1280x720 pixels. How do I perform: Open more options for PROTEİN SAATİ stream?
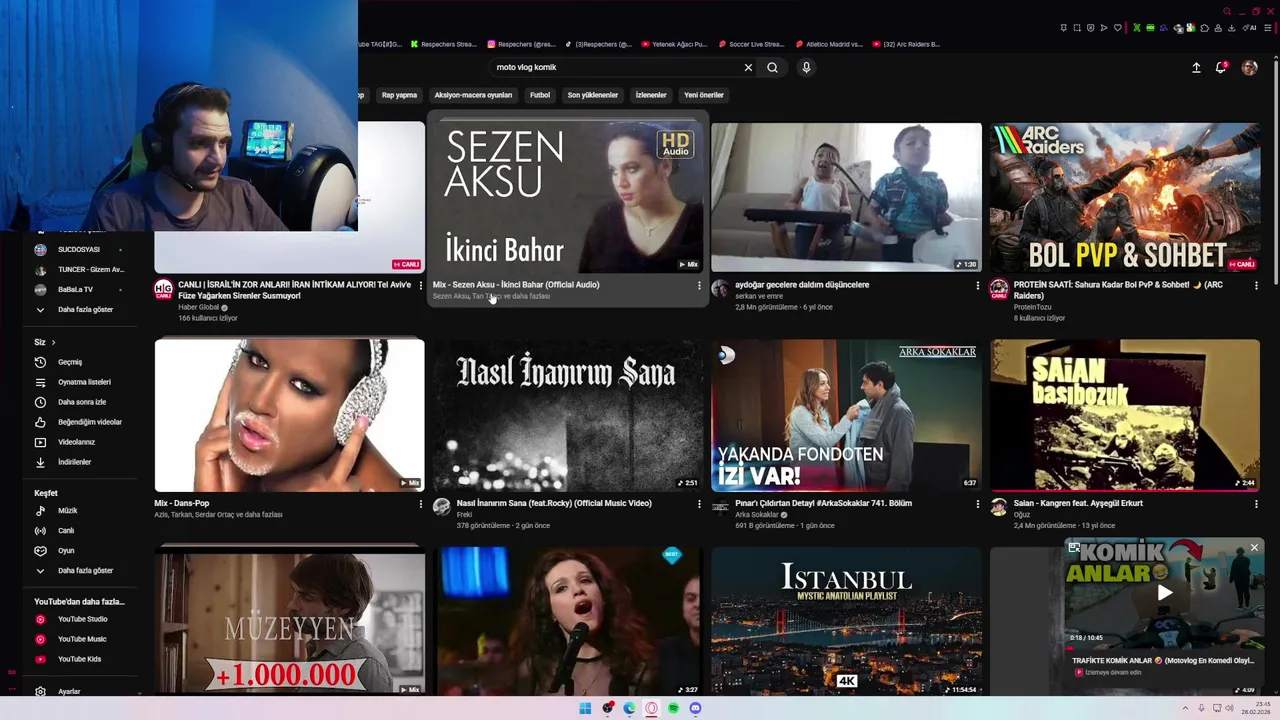click(x=1256, y=286)
